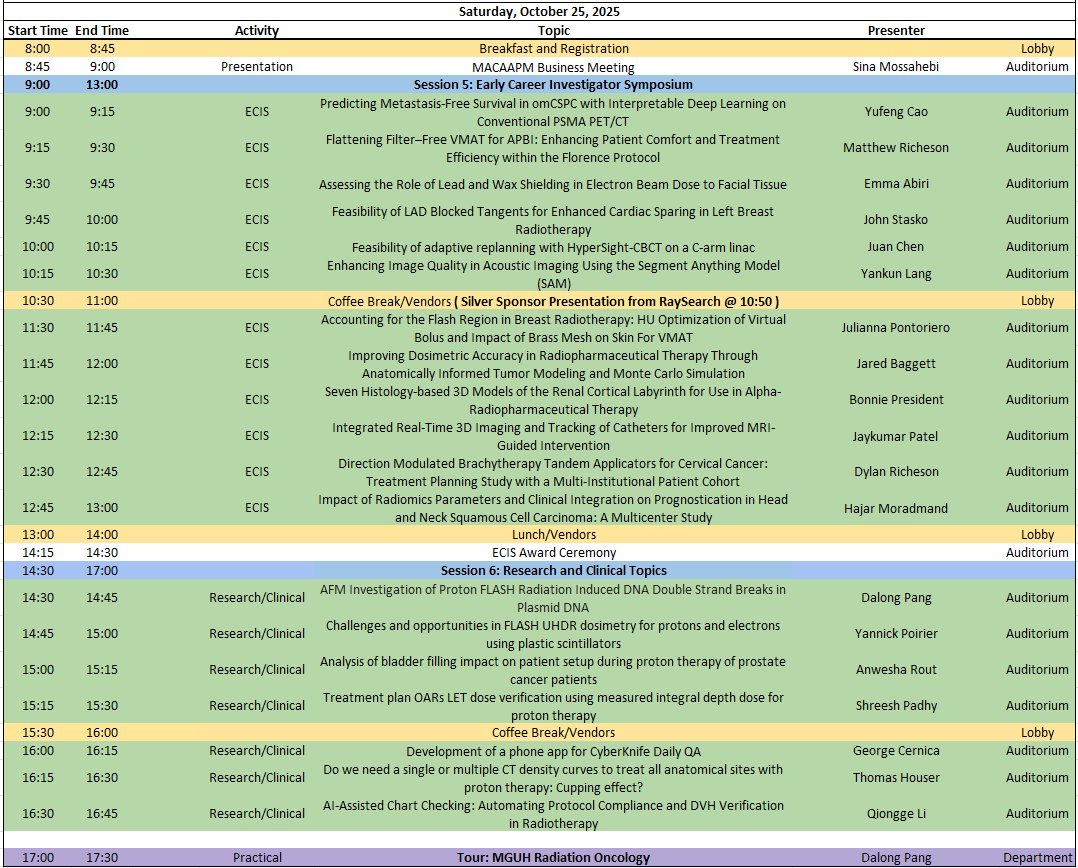
Task: Select presenter Yannick Poirier
Action: (896, 634)
